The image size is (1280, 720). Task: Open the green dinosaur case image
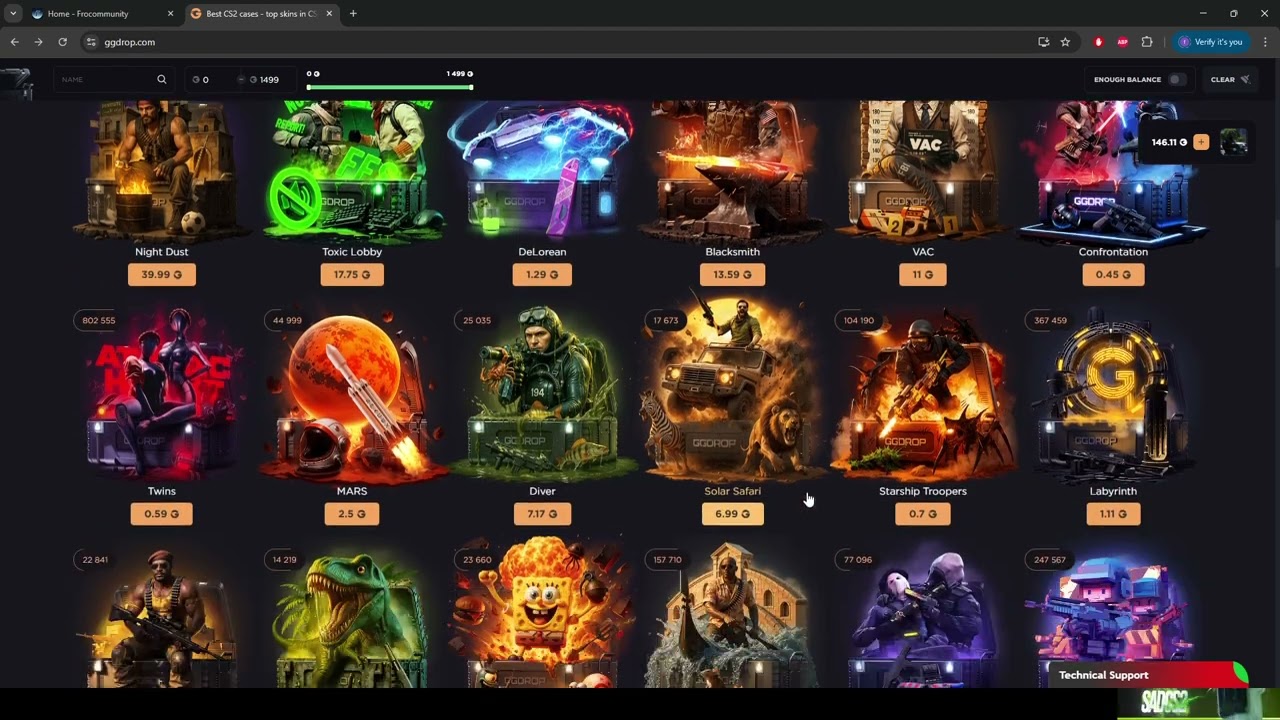click(x=352, y=616)
